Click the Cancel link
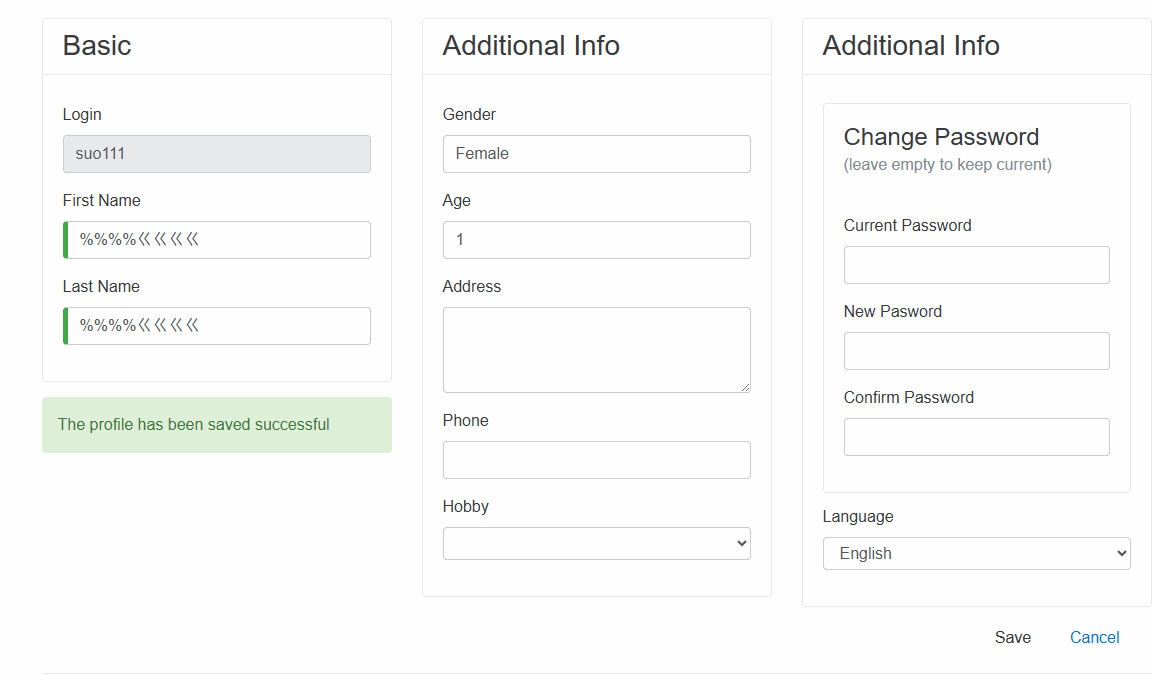 point(1094,637)
